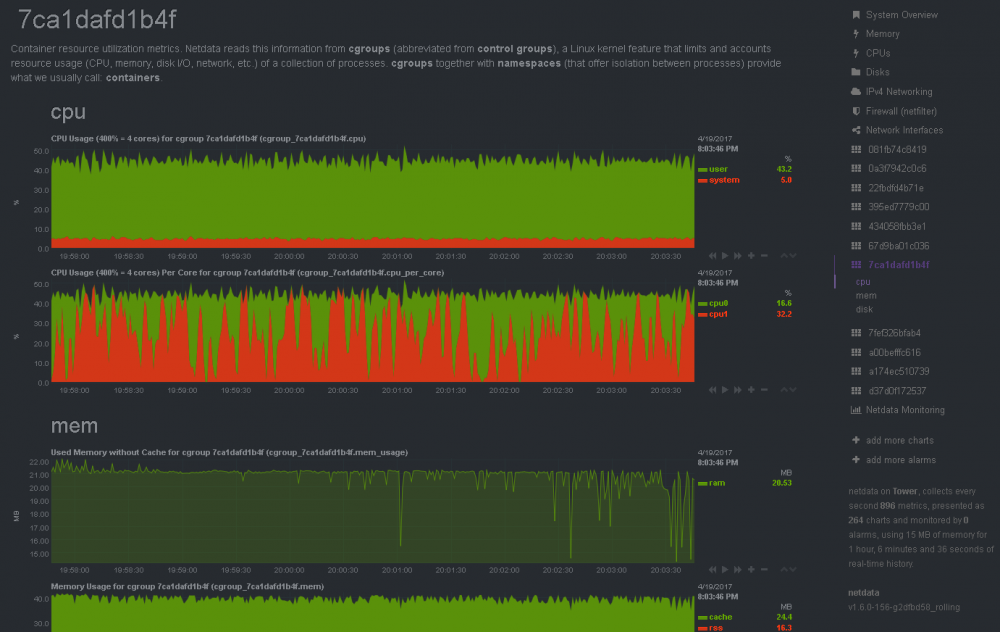Jump to the disk subsection in sidebar
This screenshot has height=632, width=1000.
864,309
